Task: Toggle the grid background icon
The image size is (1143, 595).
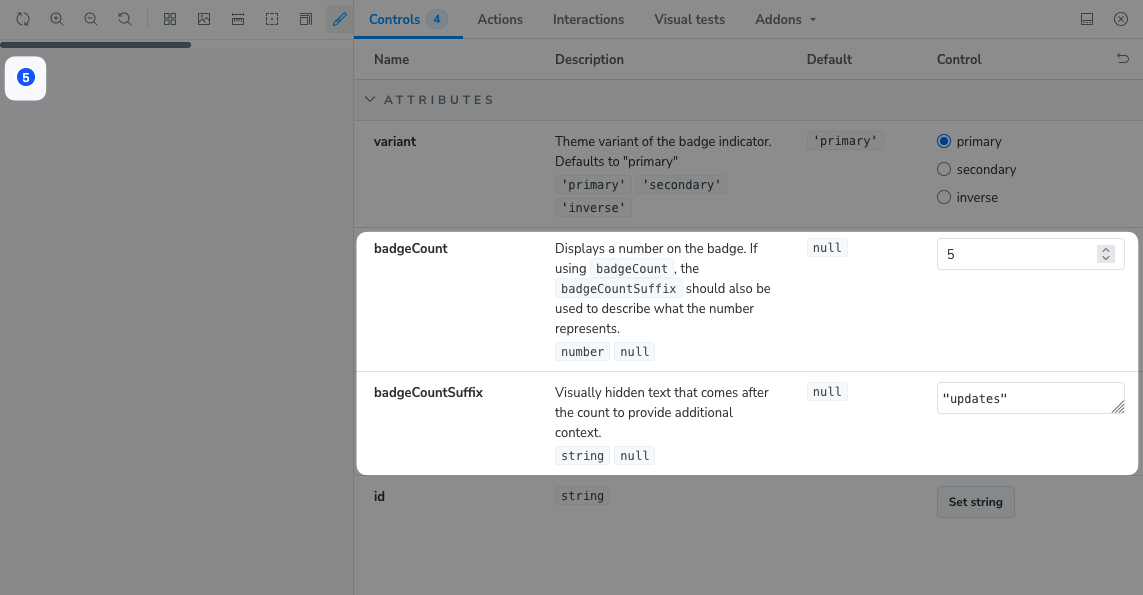Action: (x=170, y=19)
